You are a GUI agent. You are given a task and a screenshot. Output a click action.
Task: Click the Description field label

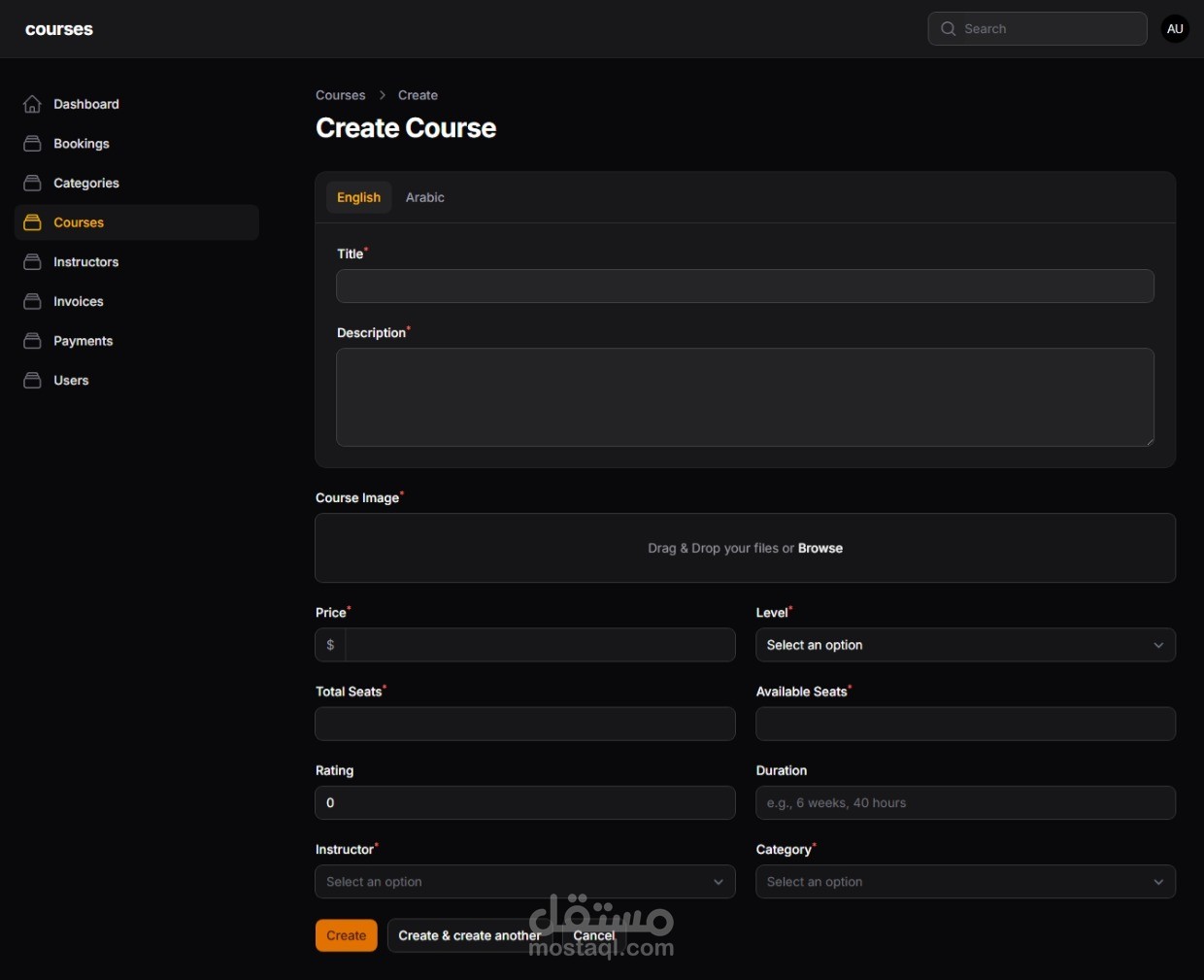[x=372, y=332]
